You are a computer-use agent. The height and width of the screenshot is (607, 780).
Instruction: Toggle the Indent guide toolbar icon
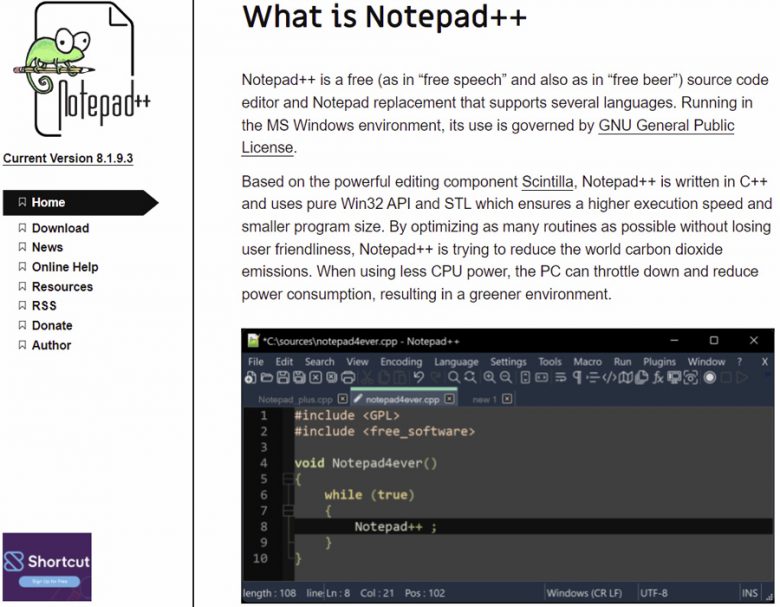pos(593,377)
